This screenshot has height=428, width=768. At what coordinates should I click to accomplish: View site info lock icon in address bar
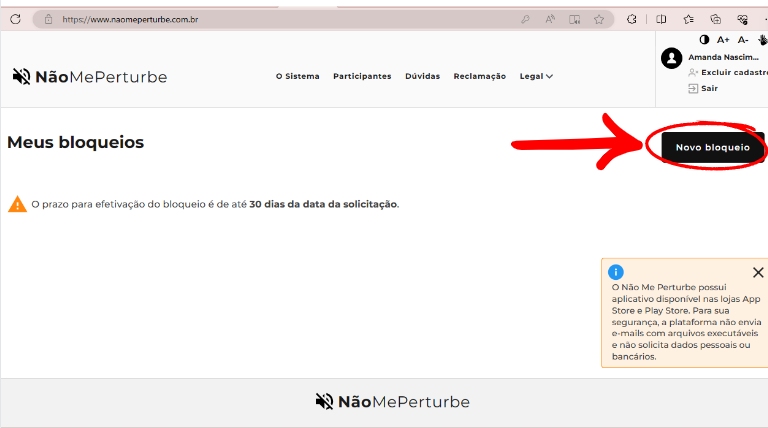pos(48,20)
